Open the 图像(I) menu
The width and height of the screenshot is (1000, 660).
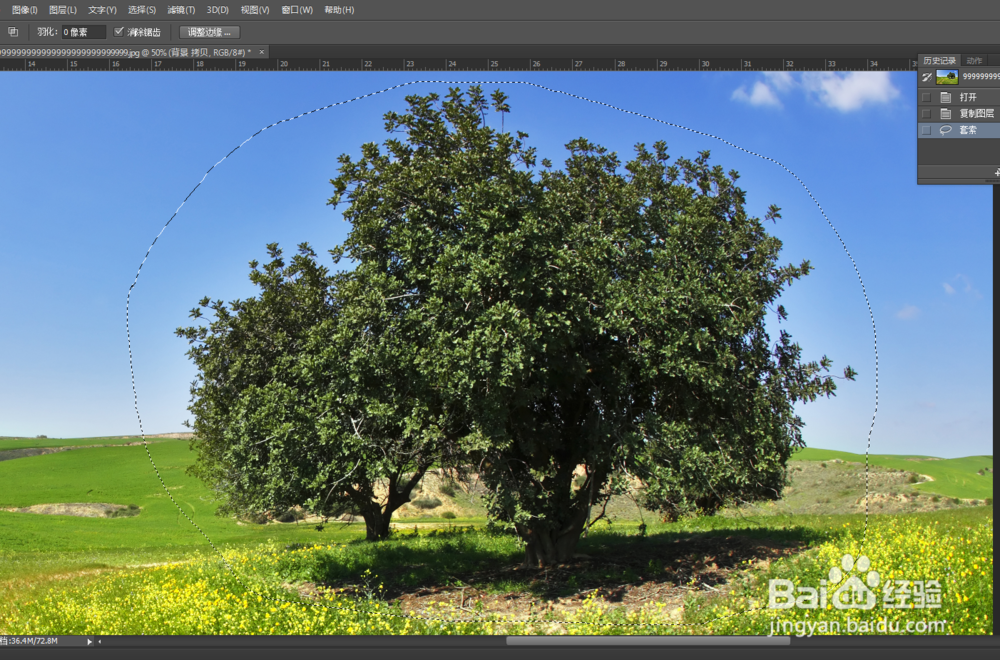pyautogui.click(x=24, y=10)
